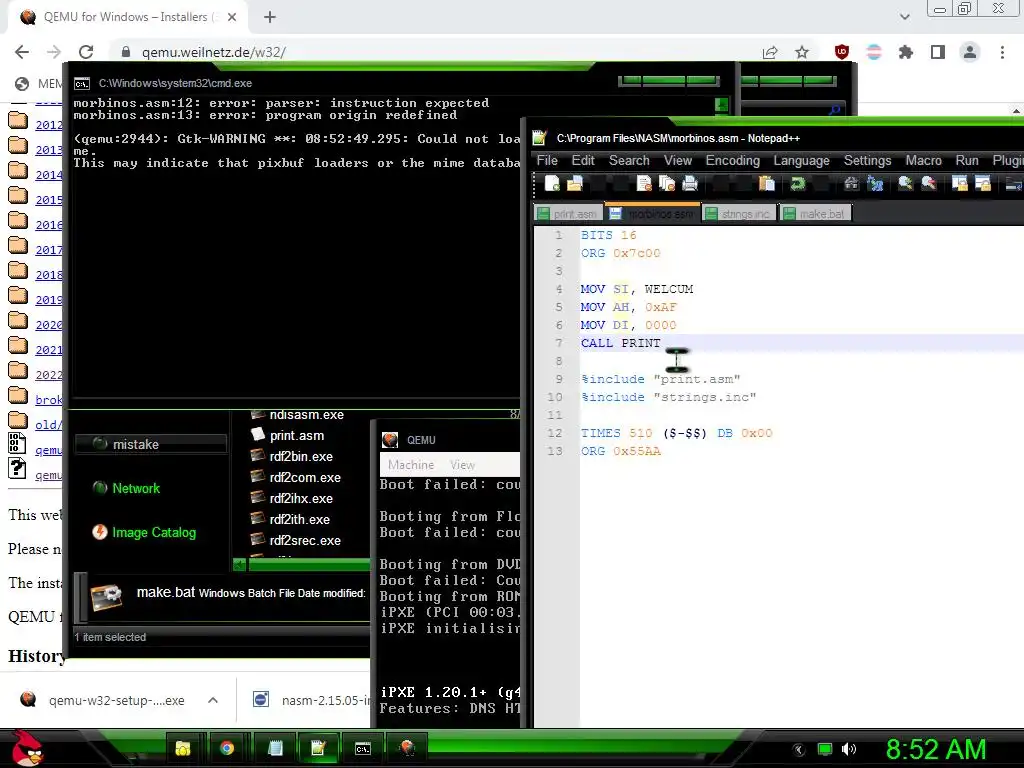The width and height of the screenshot is (1024, 768).
Task: Expand qemu-w32-setup download options chevron
Action: 213,700
